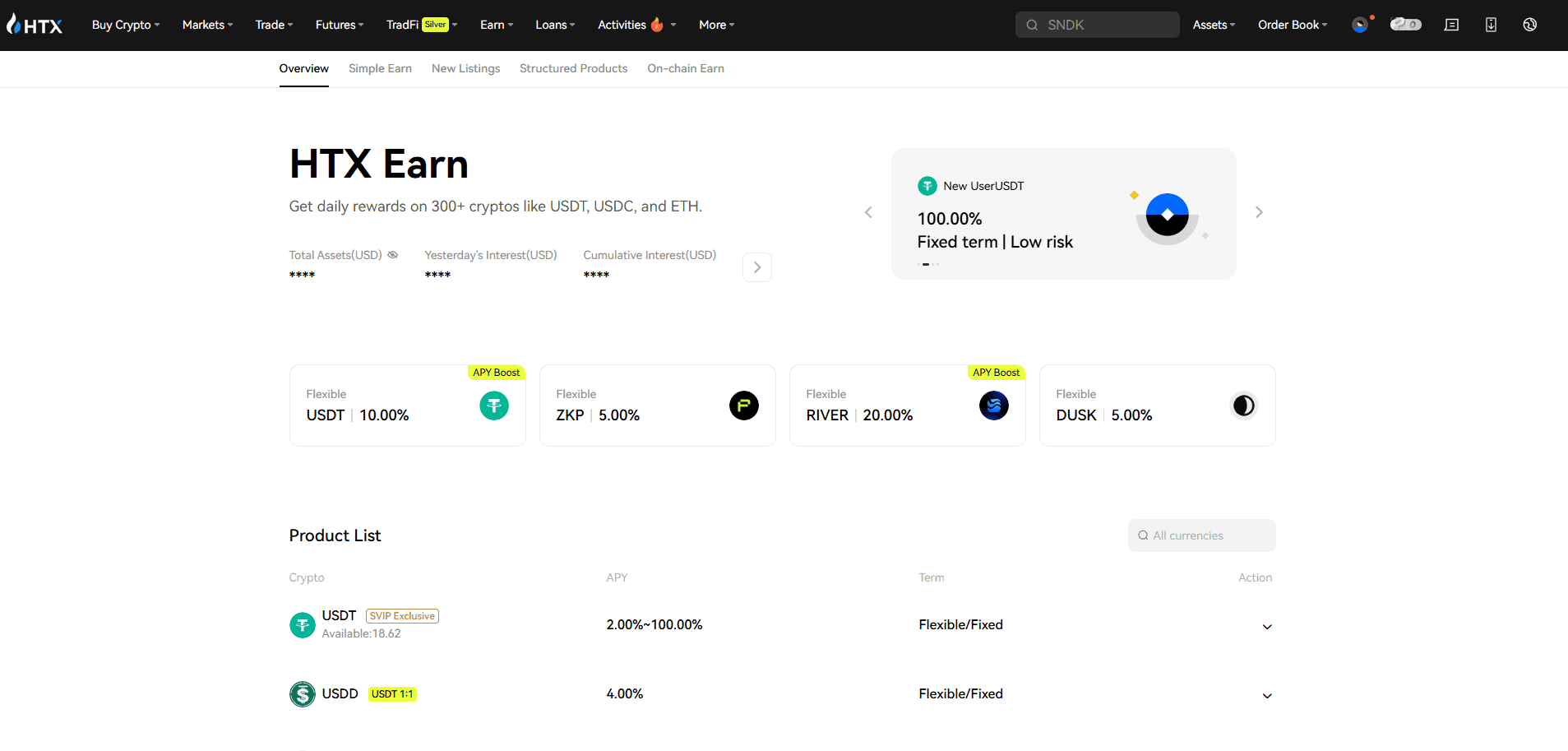The width and height of the screenshot is (1568, 751).
Task: Click the "4.00%" APY for USDD
Action: click(x=625, y=694)
